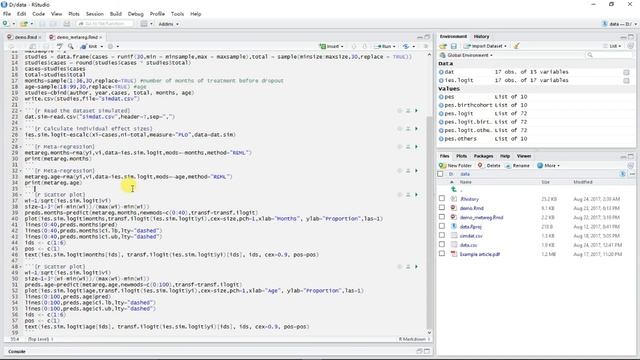Click the Go to file/function input field

(105, 24)
